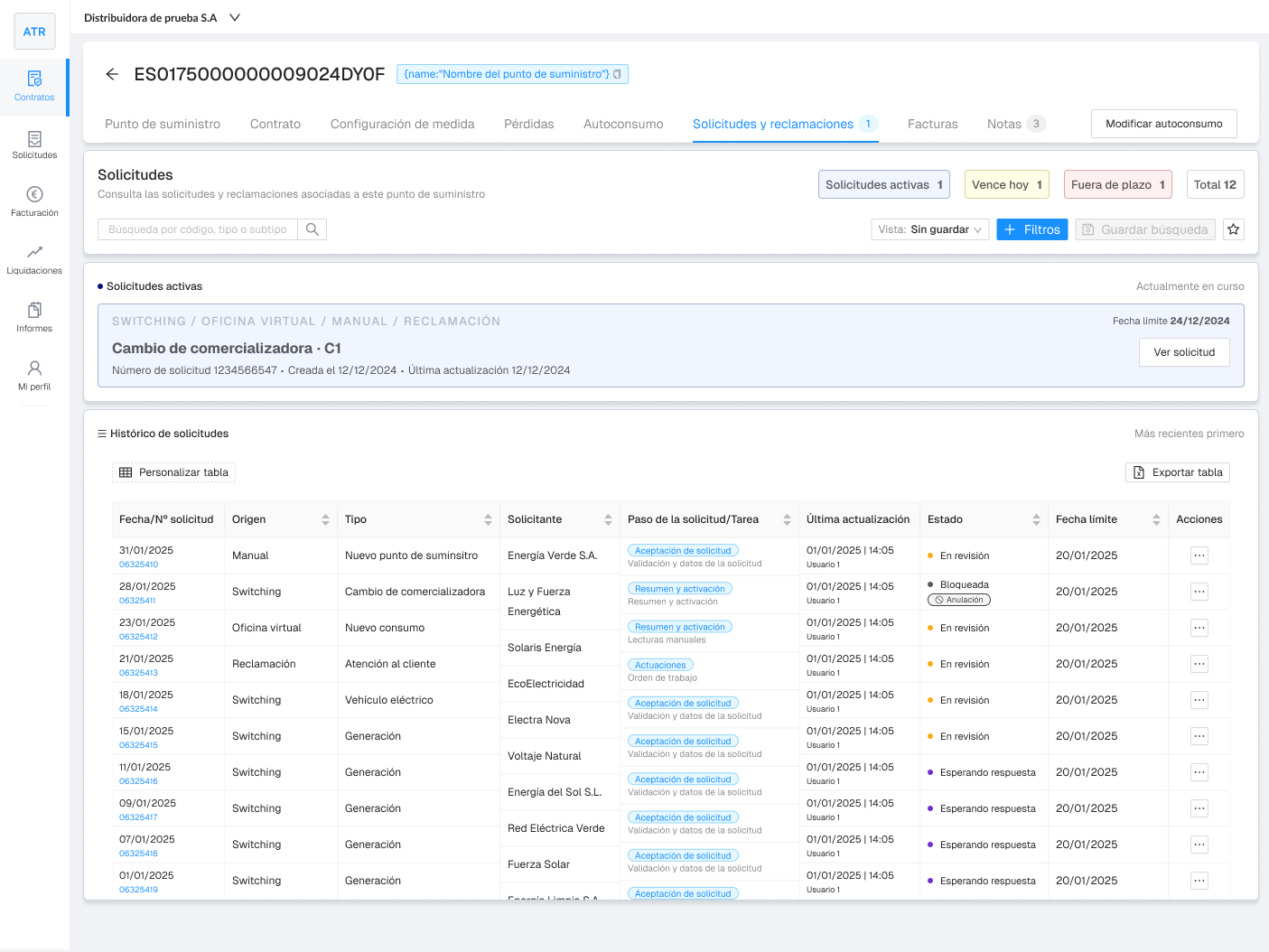The image size is (1269, 952).
Task: Sort table by Estado column
Action: pos(1036,519)
